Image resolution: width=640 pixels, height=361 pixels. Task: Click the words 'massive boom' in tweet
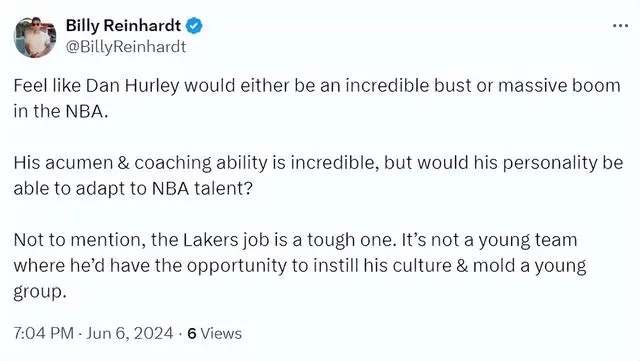click(559, 86)
